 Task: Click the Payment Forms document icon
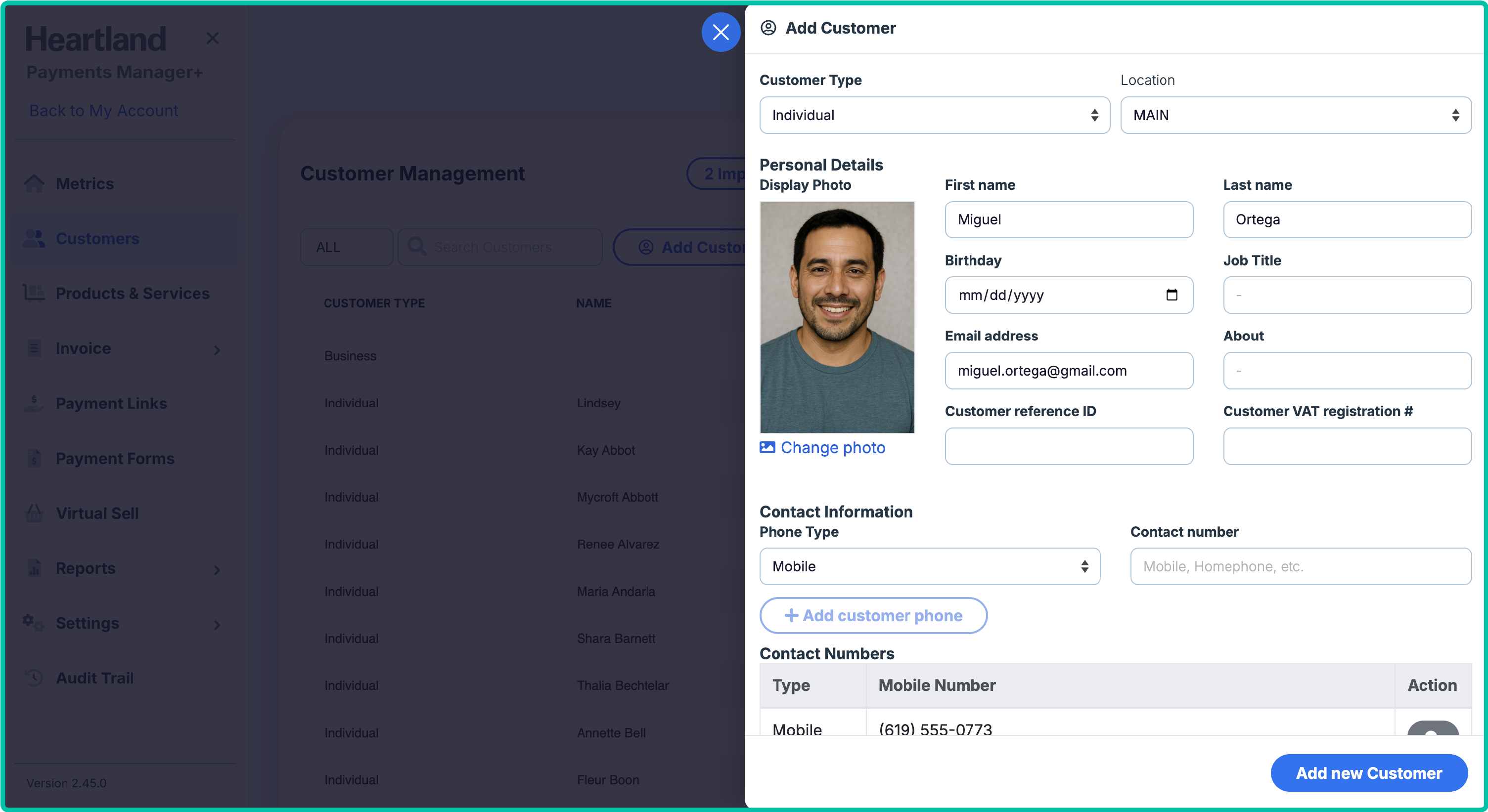[34, 458]
